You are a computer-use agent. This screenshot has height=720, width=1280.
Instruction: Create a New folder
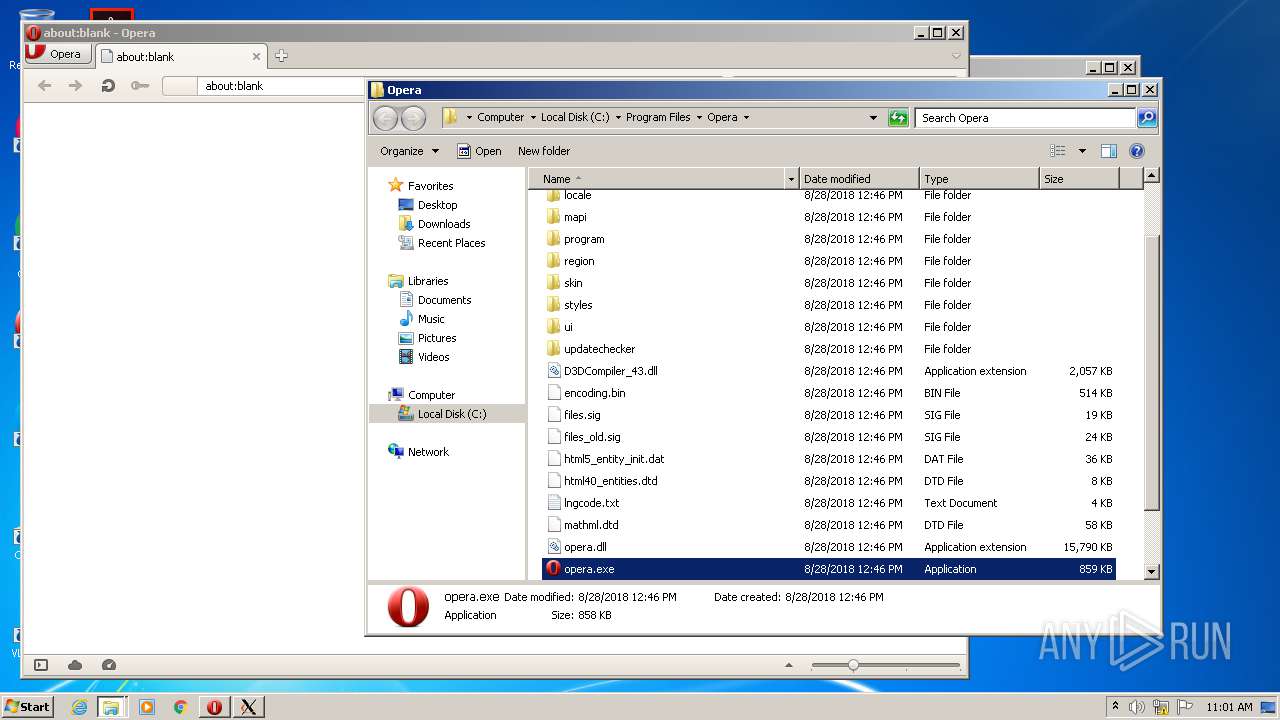pos(544,151)
